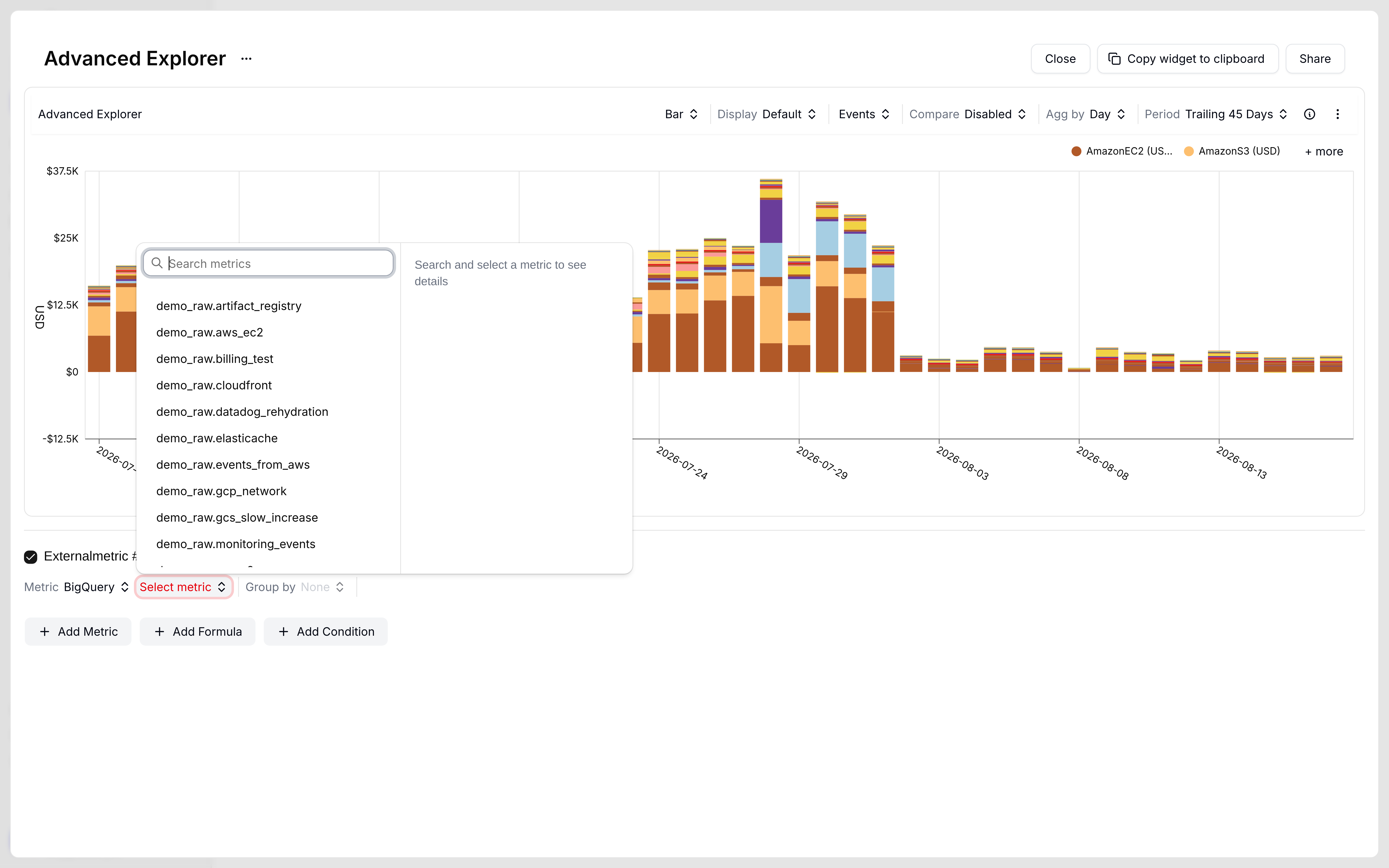Screen dimensions: 1389x868
Task: Click the AmazonEC2 legend color dot
Action: pos(1076,151)
